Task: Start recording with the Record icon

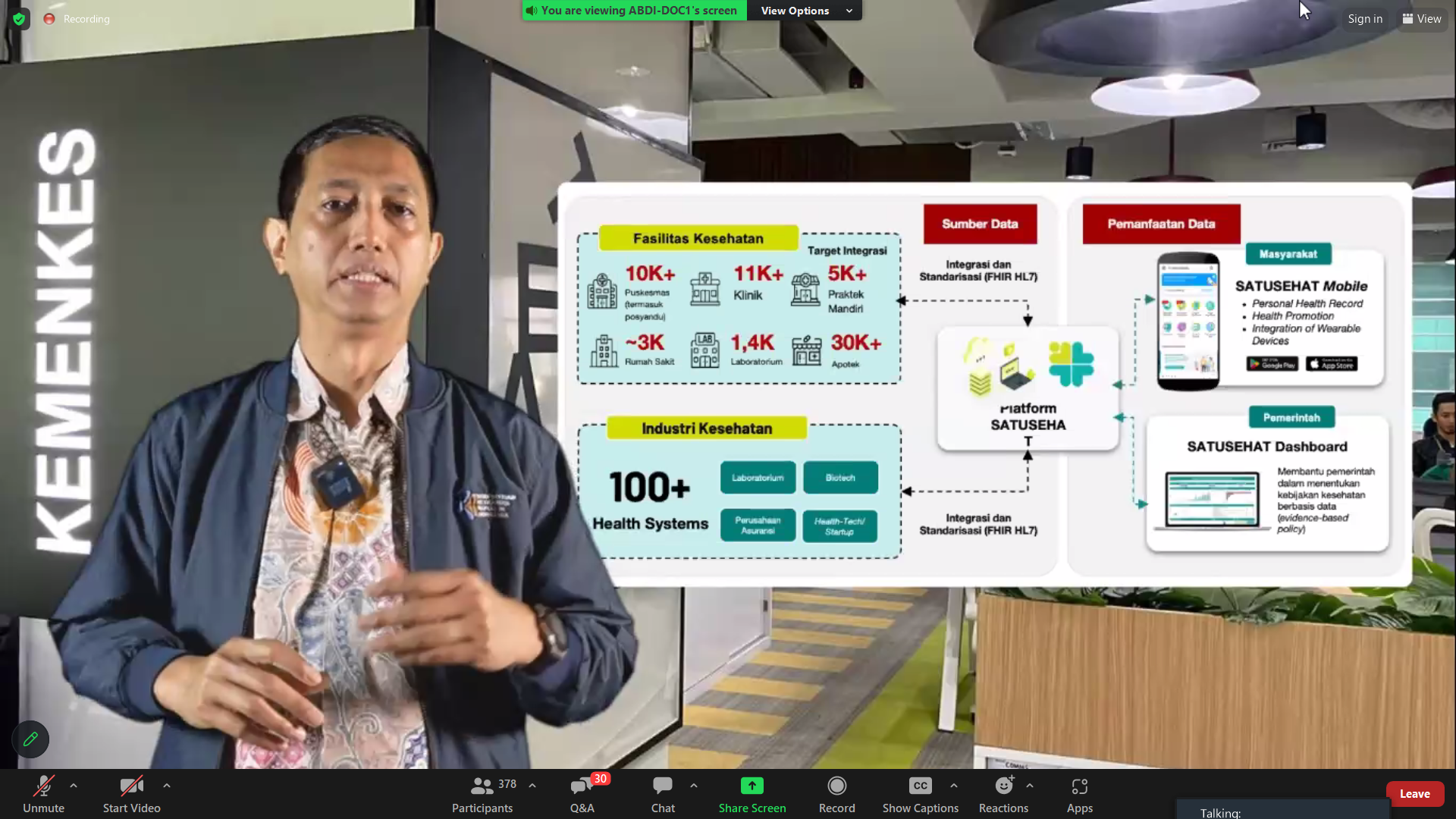Action: pyautogui.click(x=836, y=786)
